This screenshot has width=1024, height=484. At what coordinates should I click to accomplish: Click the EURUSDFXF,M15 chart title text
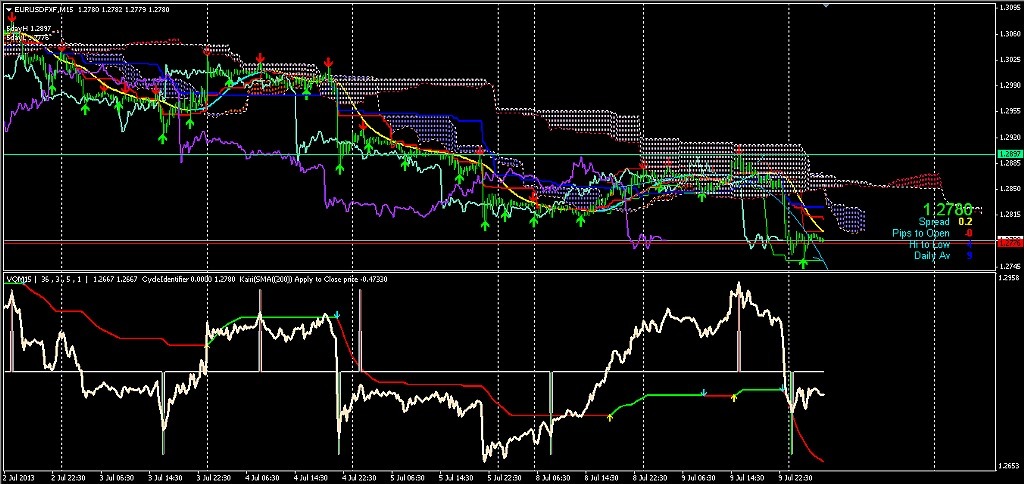(44, 8)
